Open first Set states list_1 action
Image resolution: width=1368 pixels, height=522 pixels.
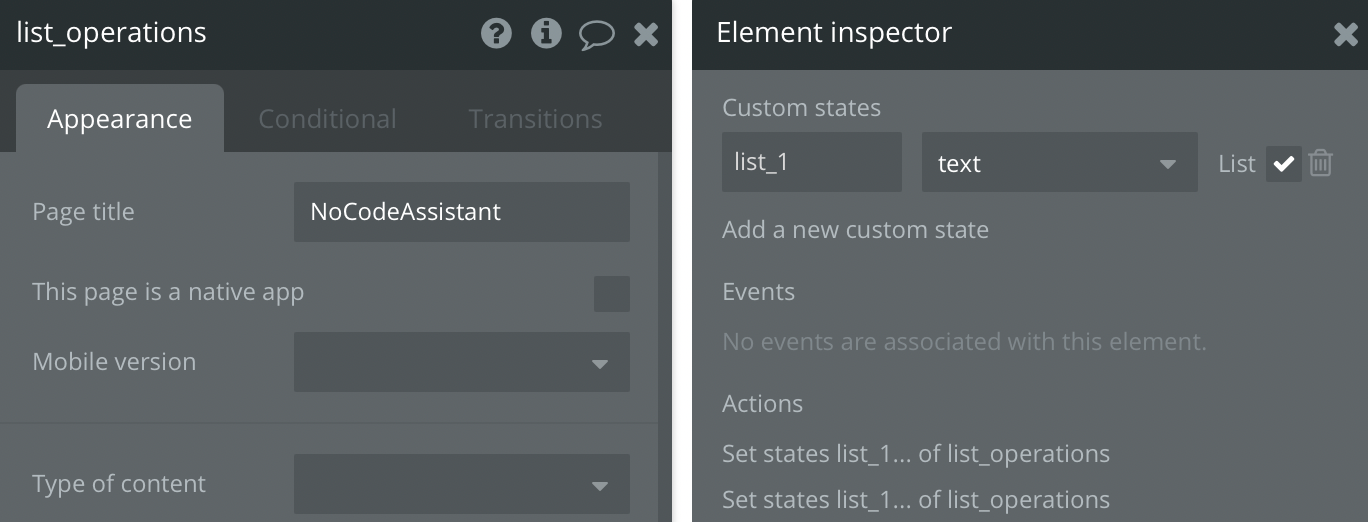(x=916, y=454)
